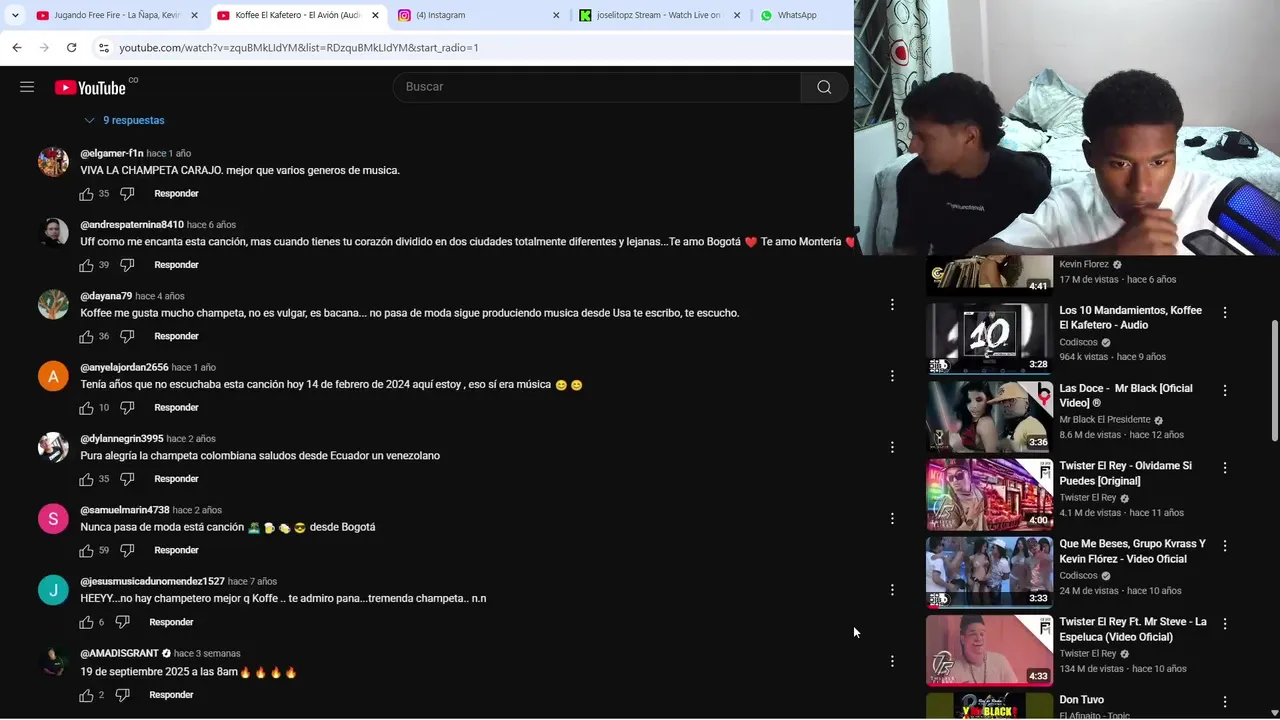The image size is (1280, 720).
Task: Like the comment by @elgamer-f1n
Action: (x=86, y=194)
